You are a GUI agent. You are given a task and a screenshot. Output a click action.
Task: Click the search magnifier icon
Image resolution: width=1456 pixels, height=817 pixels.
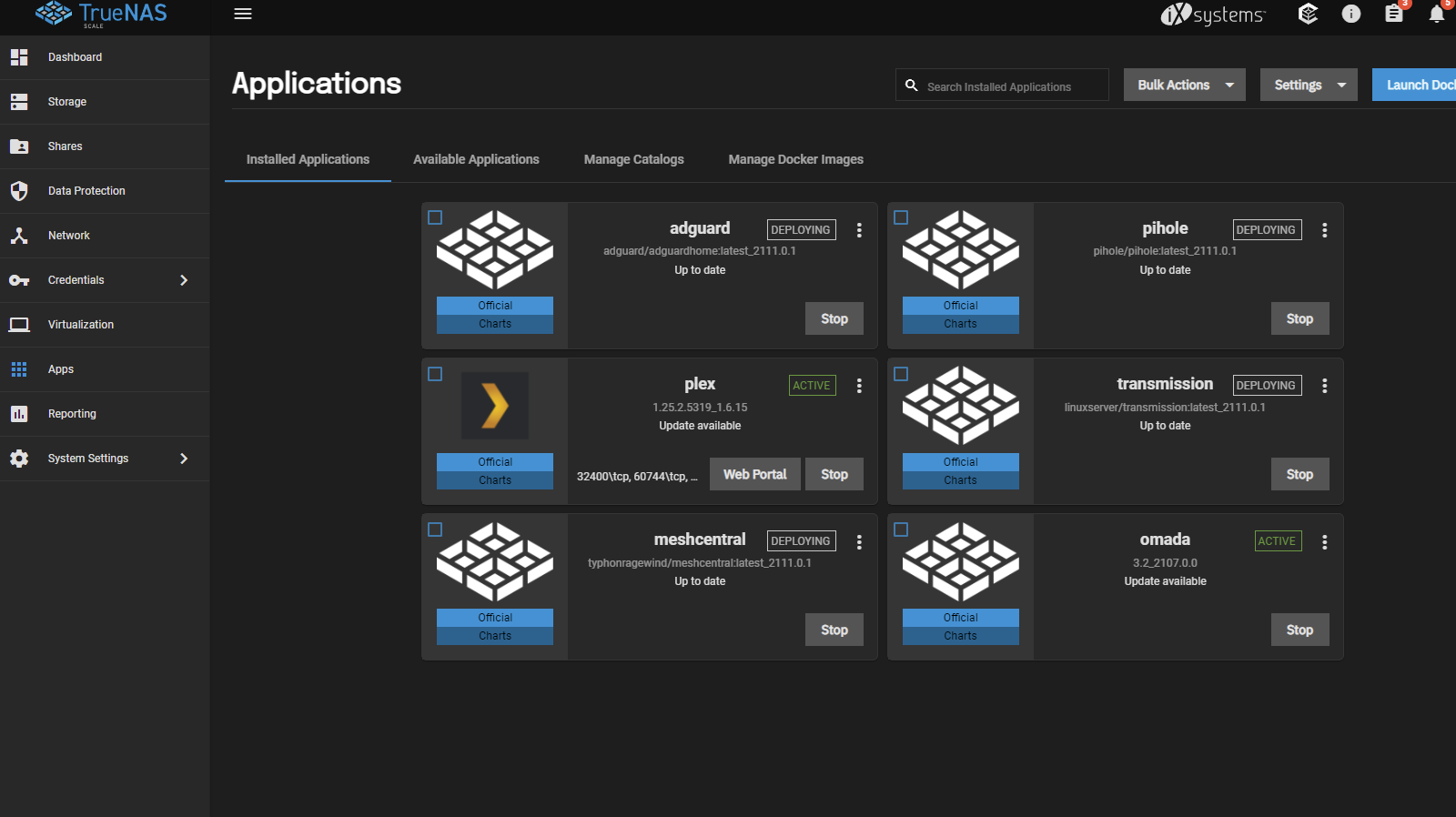912,86
